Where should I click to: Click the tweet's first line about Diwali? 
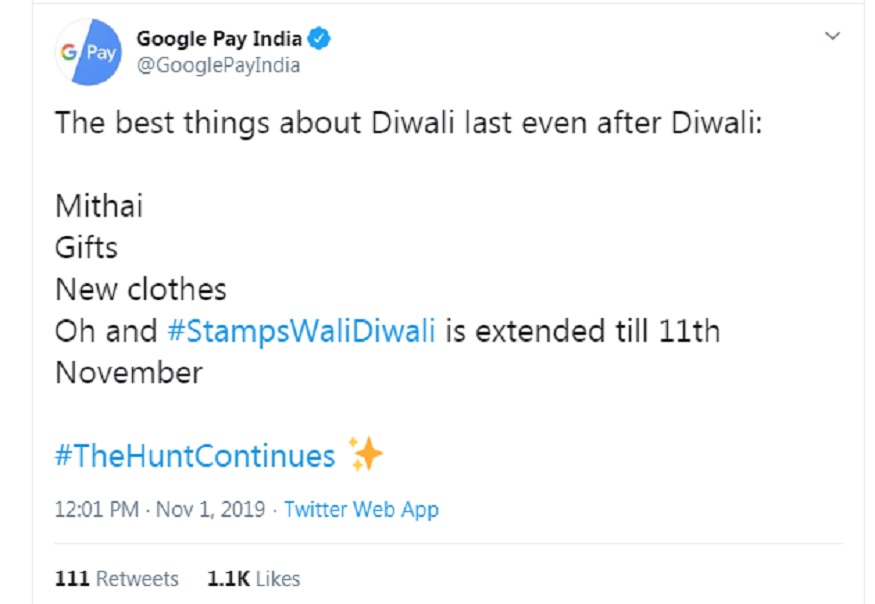(x=408, y=123)
